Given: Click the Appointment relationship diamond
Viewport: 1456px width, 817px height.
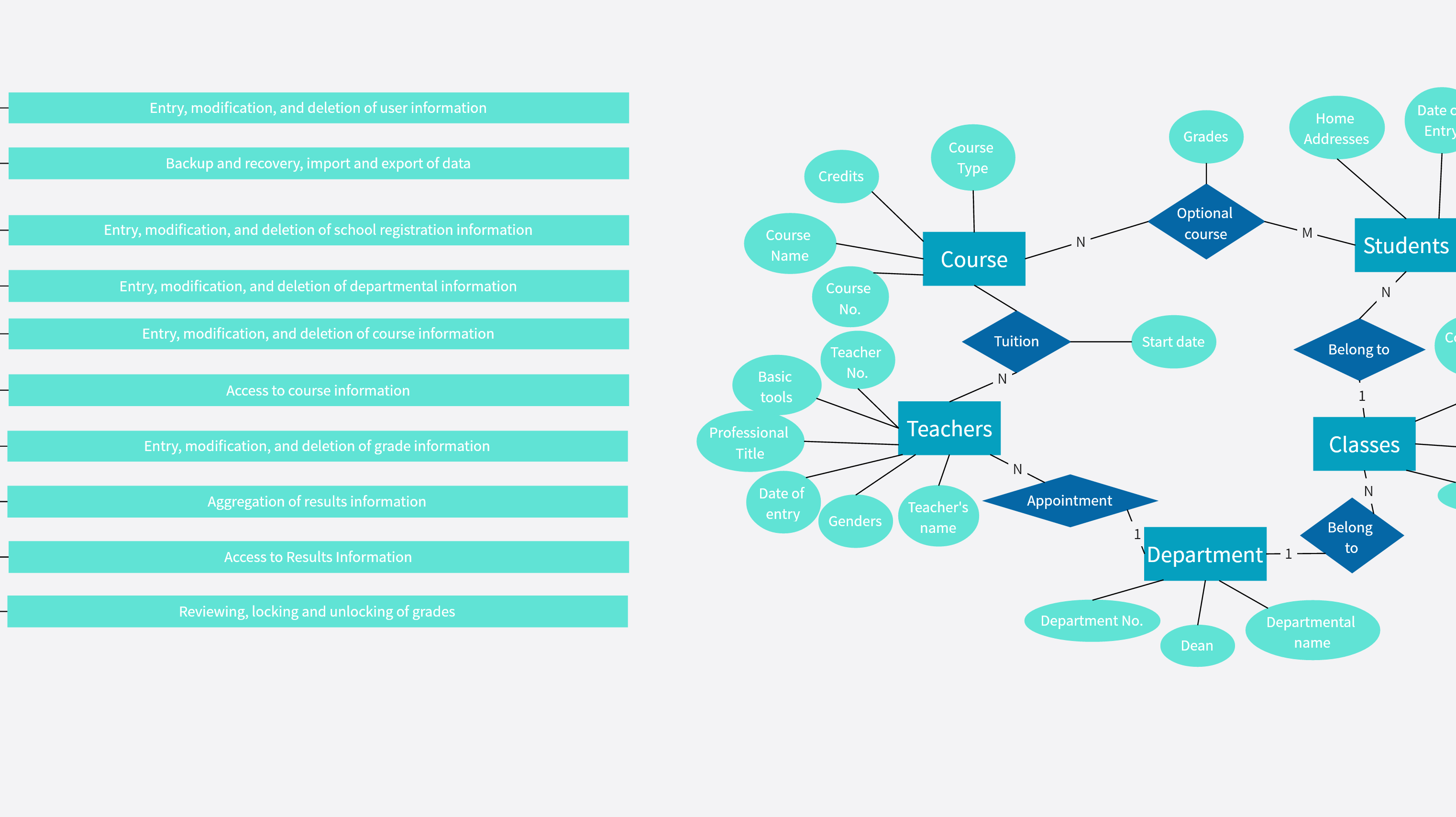Looking at the screenshot, I should click(1070, 500).
